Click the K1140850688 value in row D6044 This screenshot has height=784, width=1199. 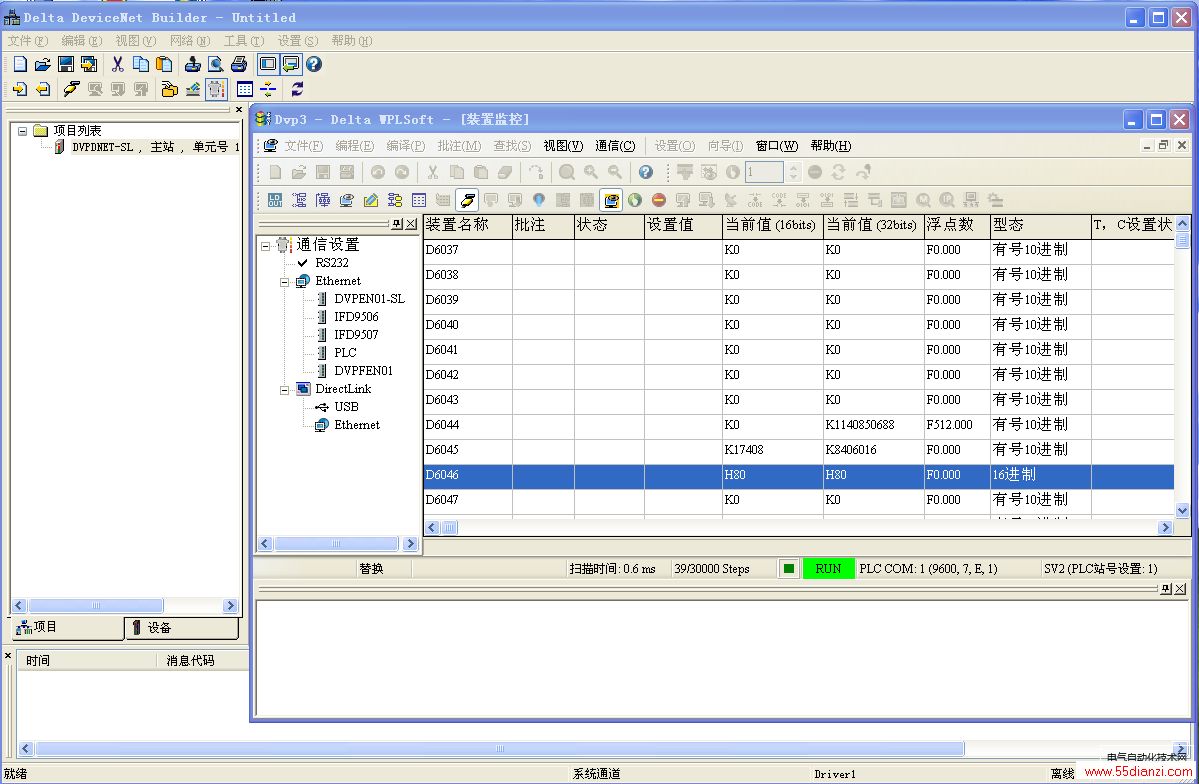point(859,425)
